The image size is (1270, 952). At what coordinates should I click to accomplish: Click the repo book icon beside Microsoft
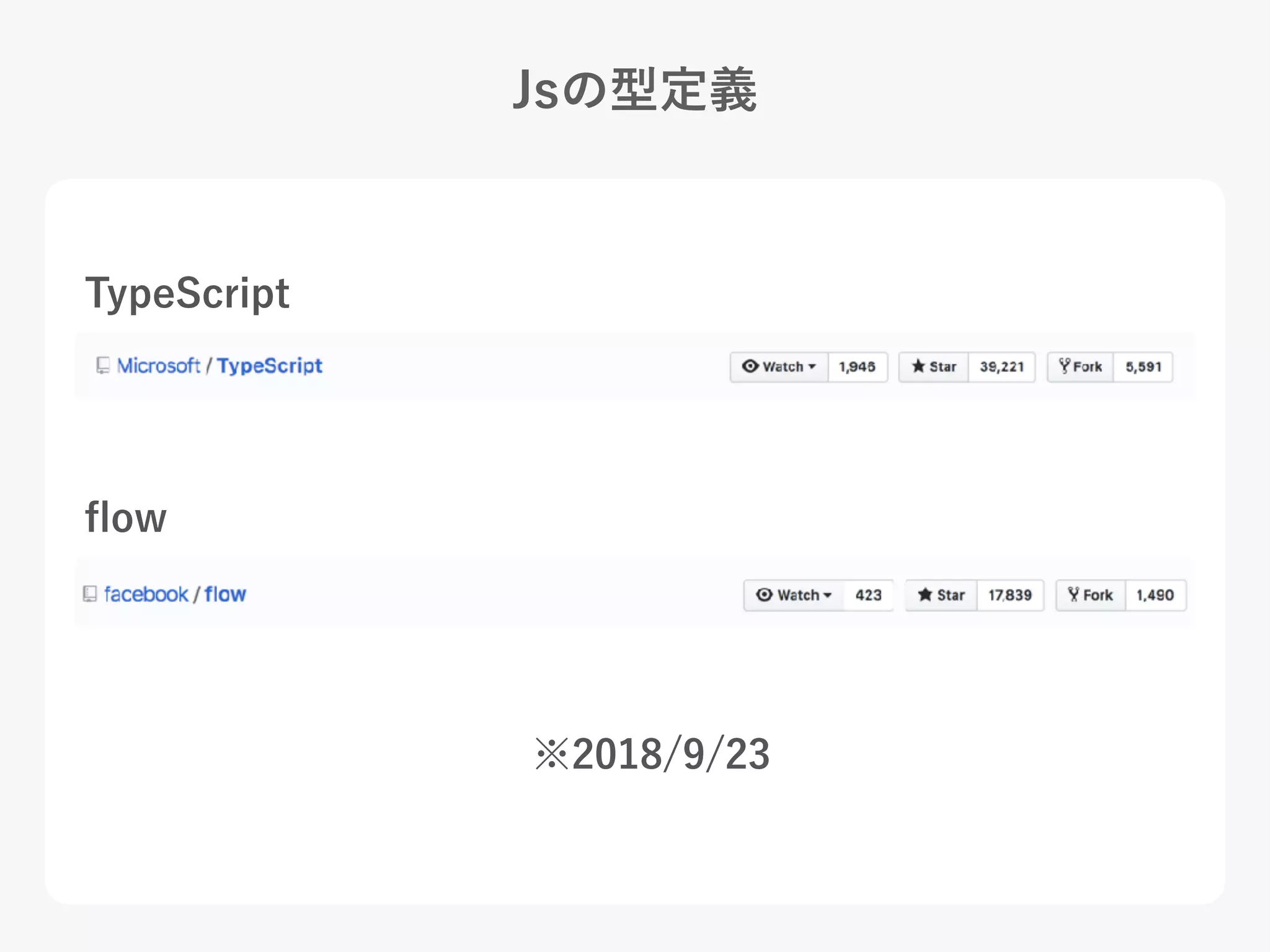(x=103, y=366)
